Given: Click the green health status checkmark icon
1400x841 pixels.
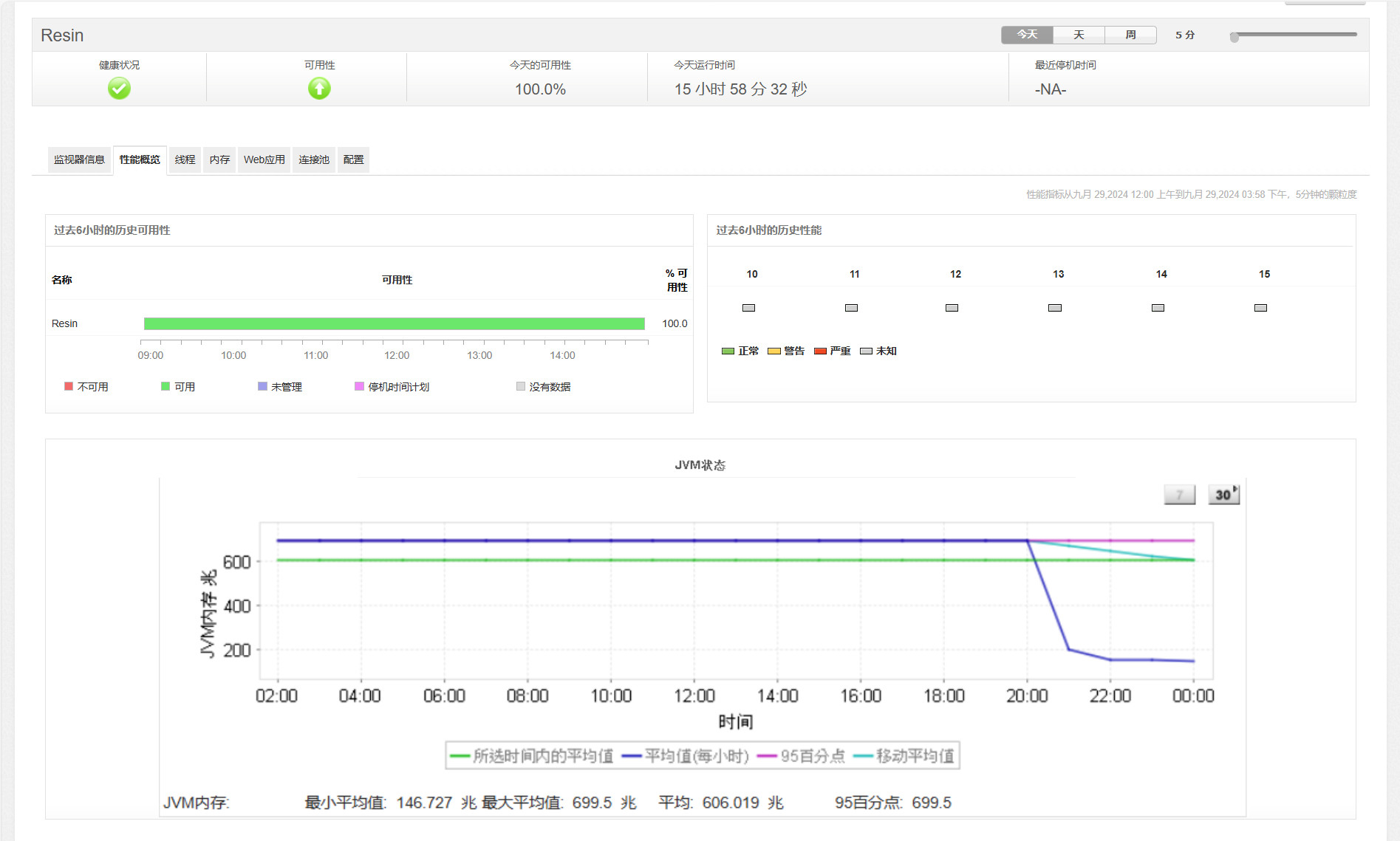Looking at the screenshot, I should 119,89.
